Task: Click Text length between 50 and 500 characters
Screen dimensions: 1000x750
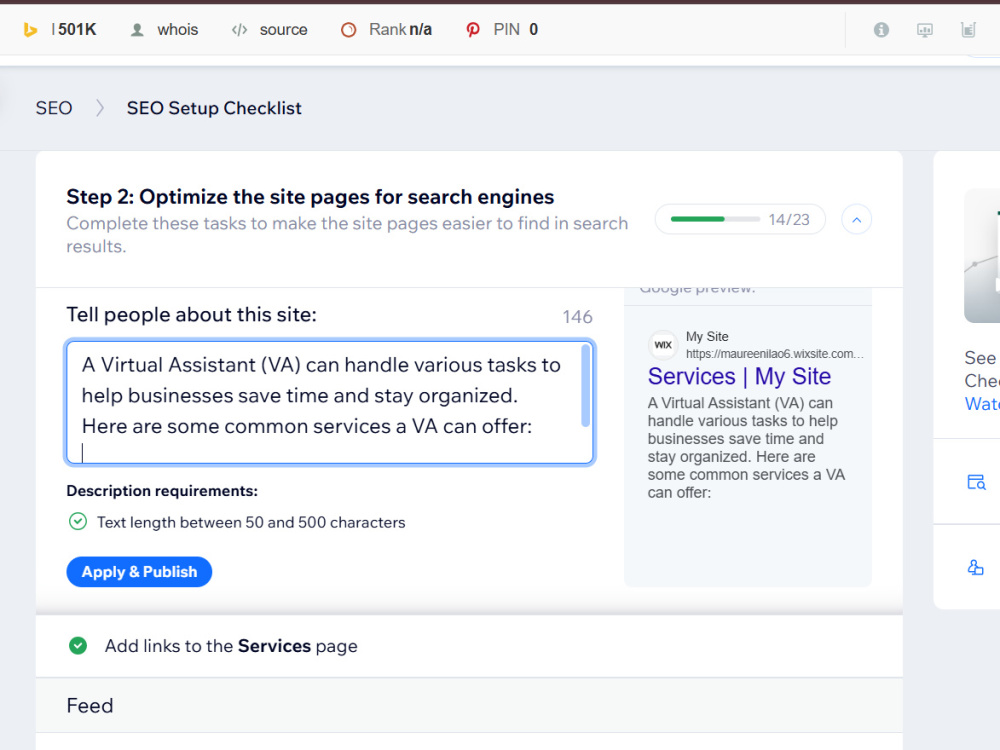Action: point(251,522)
